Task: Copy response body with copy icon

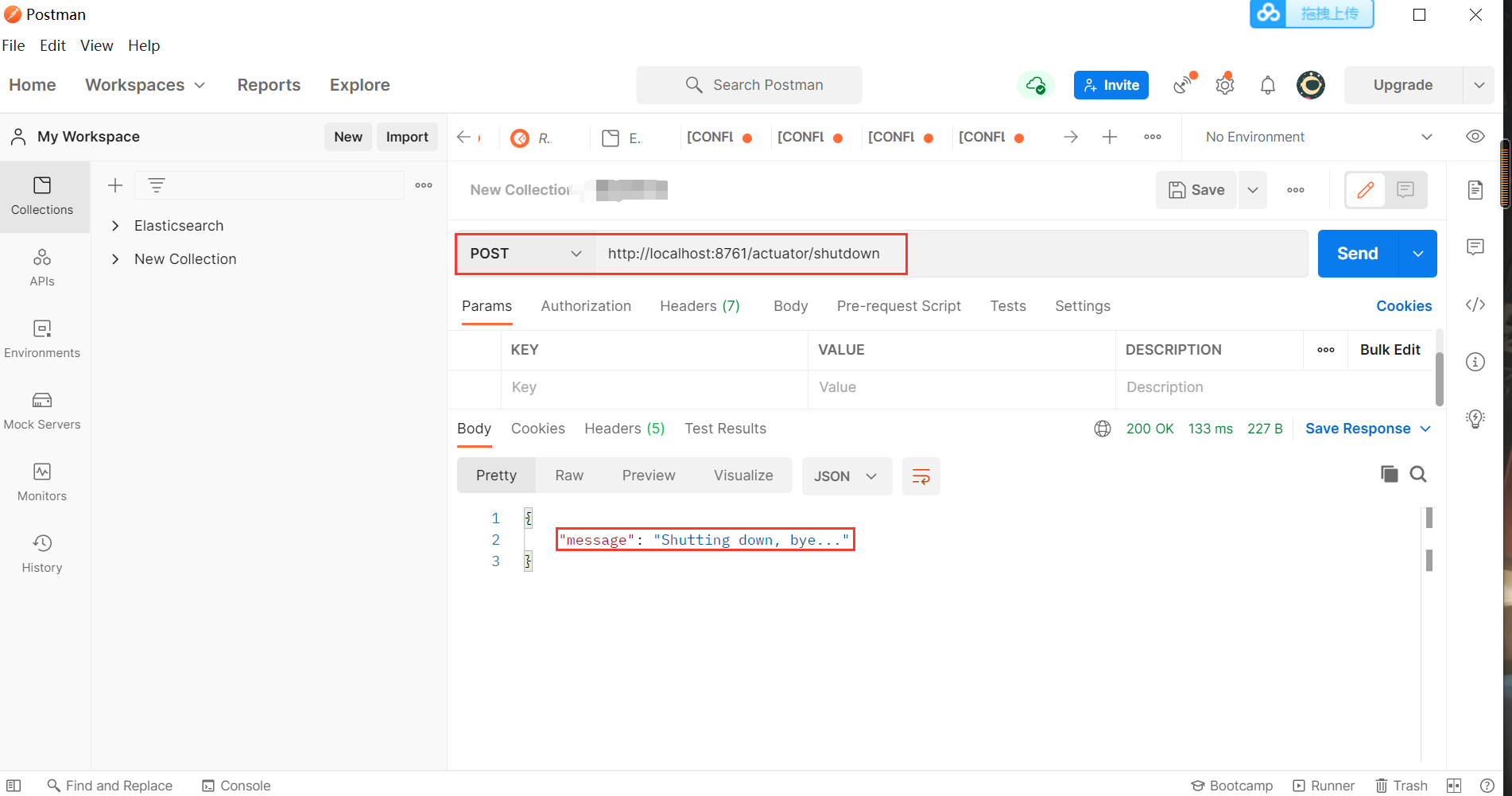Action: point(1390,475)
